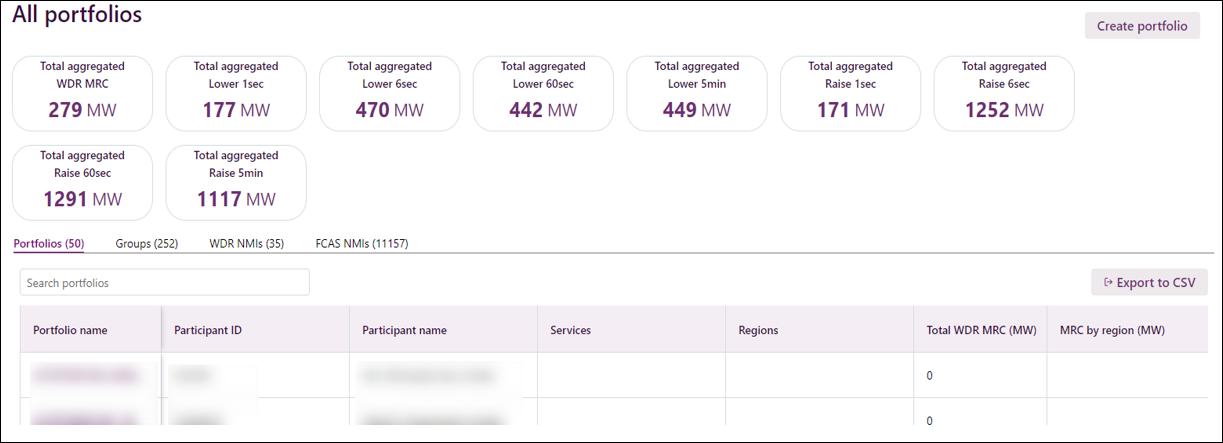
Task: Open the WDR NMIs (35) tab
Action: (246, 243)
